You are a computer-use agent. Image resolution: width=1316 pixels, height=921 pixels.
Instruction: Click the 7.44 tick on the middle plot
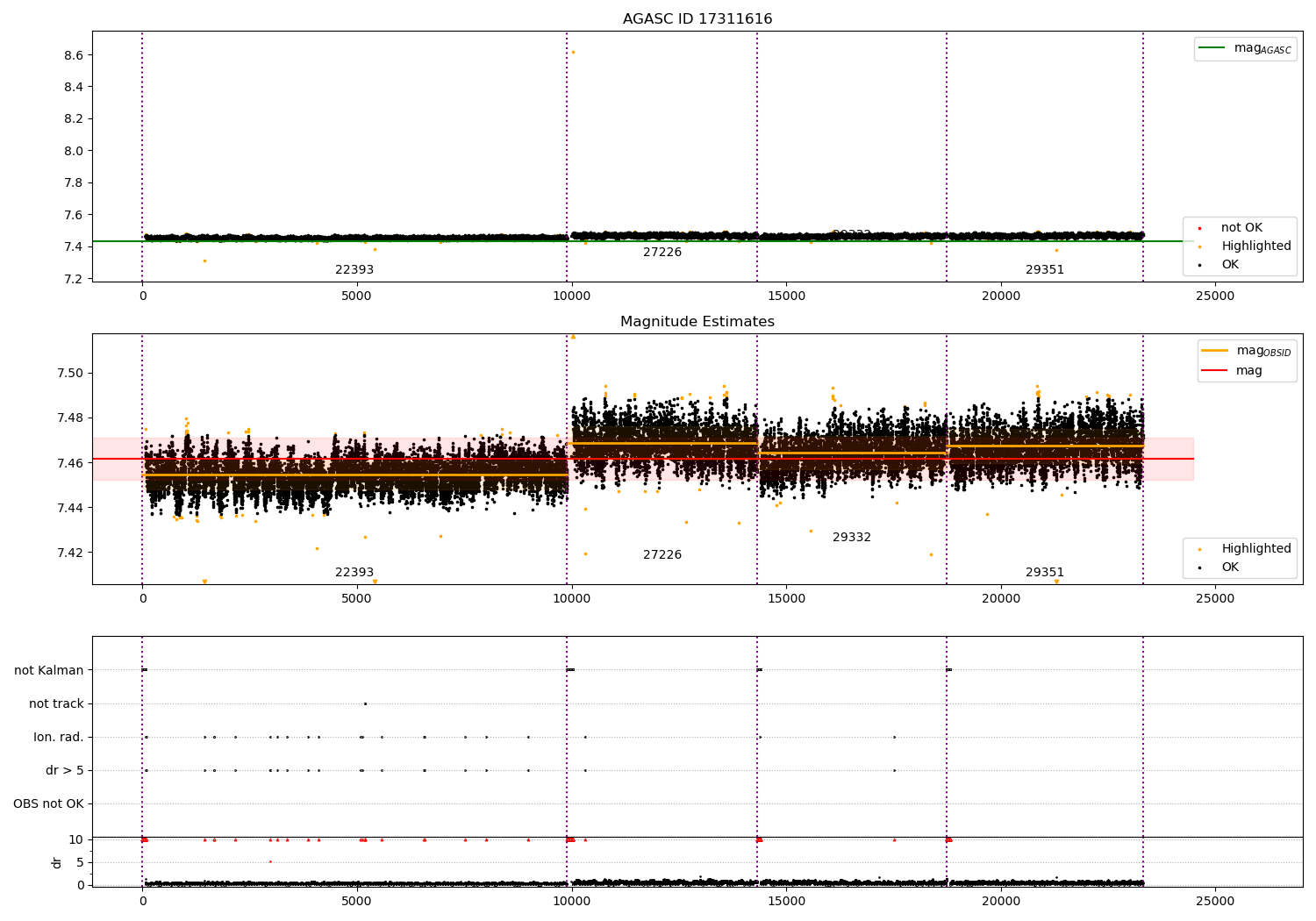pyautogui.click(x=70, y=508)
